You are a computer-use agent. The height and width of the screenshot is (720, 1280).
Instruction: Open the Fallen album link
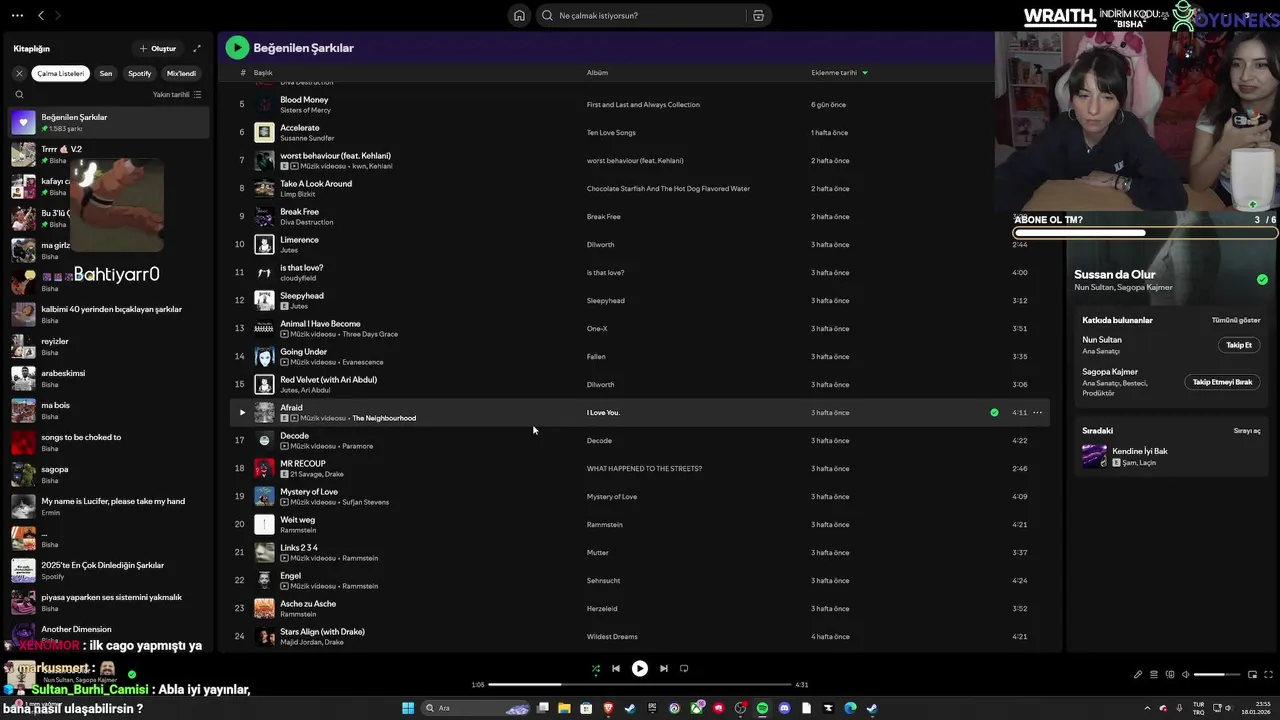[596, 356]
